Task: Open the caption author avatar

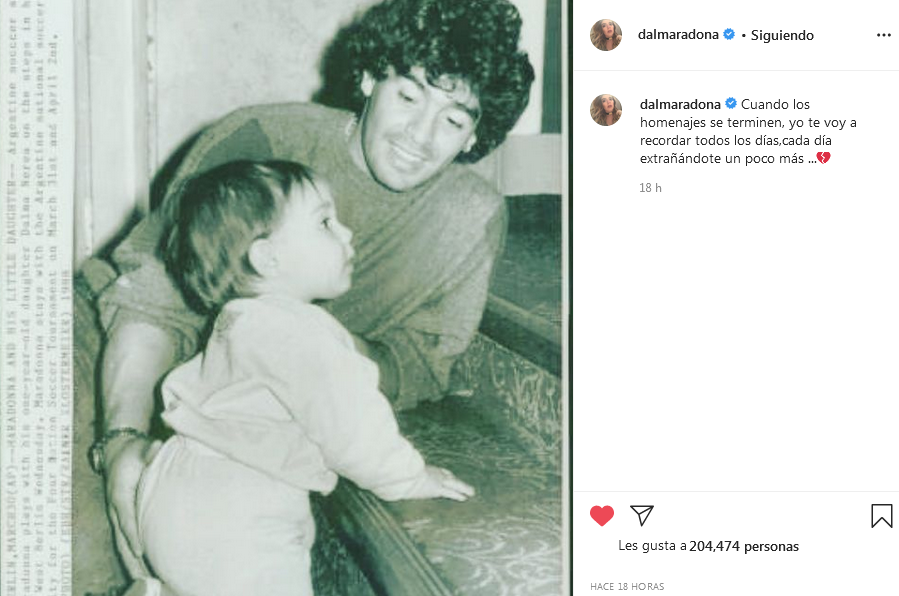Action: point(606,110)
